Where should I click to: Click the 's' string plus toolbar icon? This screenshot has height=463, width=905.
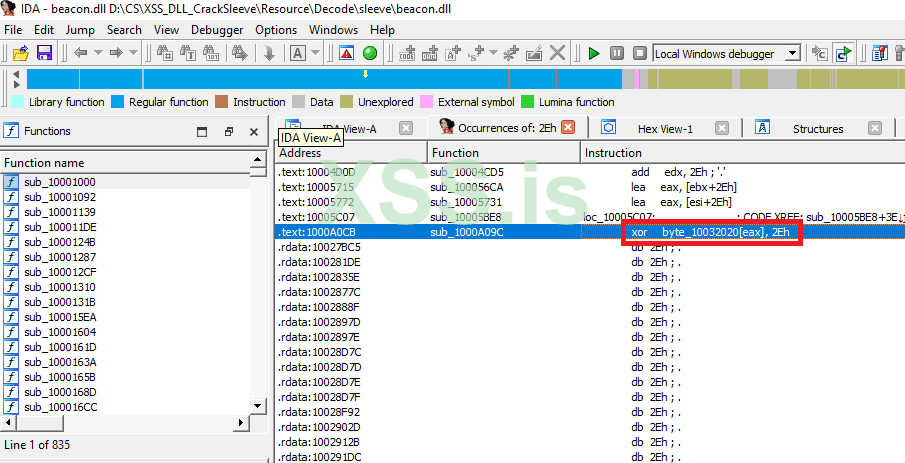(476, 54)
